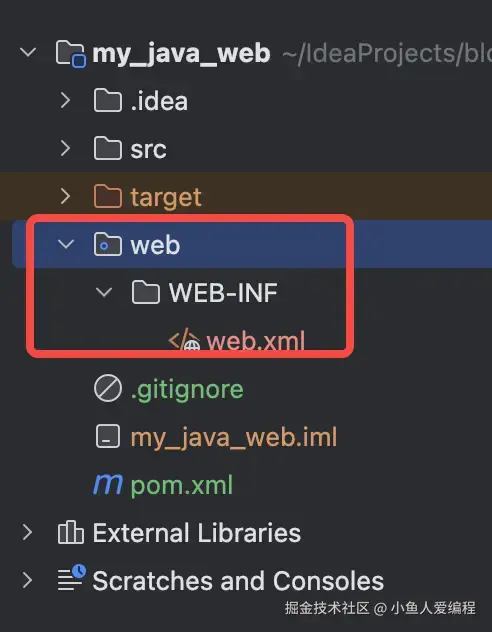
Task: Expand External Libraries node chevron
Action: click(x=27, y=532)
